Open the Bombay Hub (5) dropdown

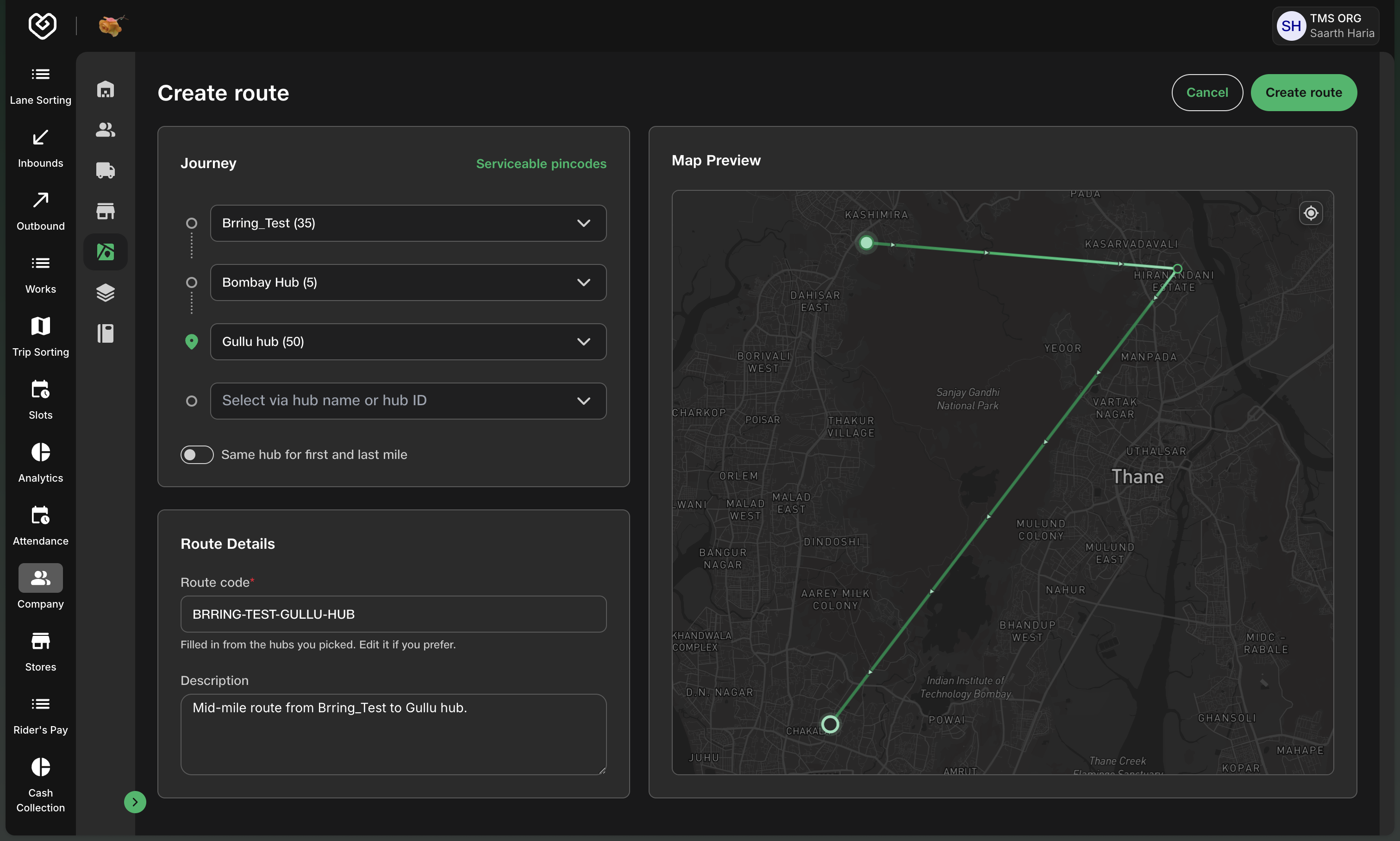click(x=408, y=282)
